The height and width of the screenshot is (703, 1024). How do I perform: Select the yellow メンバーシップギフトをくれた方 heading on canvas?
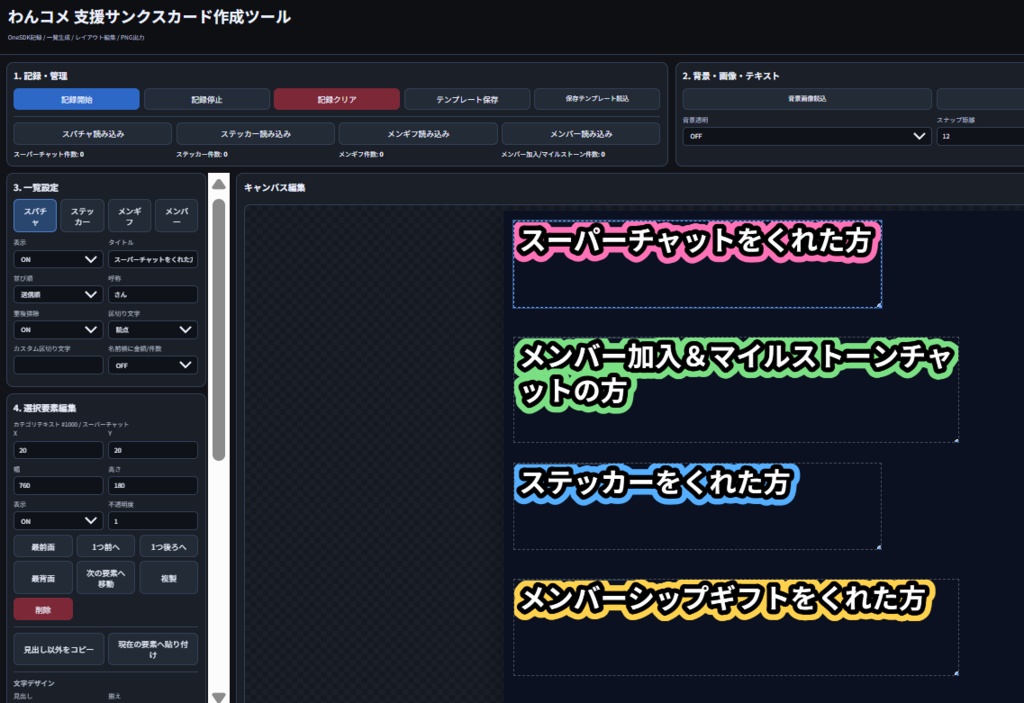point(724,599)
